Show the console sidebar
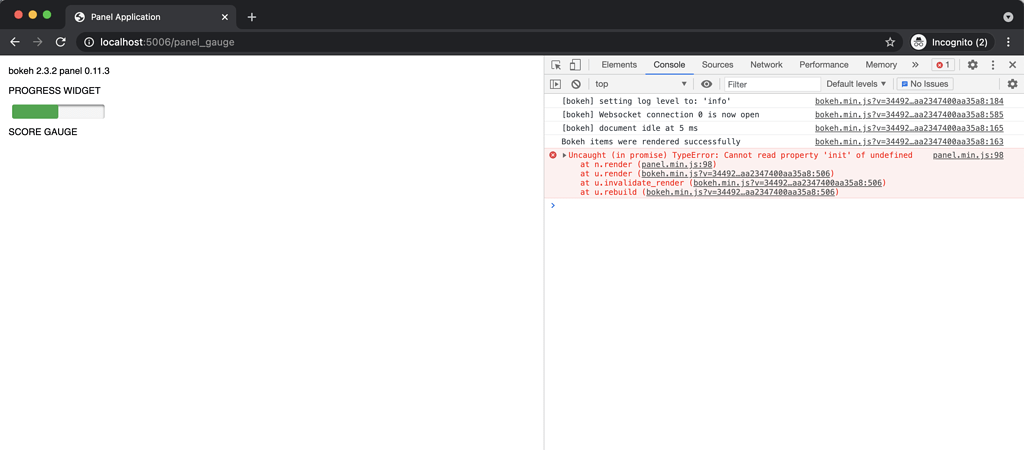 click(x=556, y=84)
